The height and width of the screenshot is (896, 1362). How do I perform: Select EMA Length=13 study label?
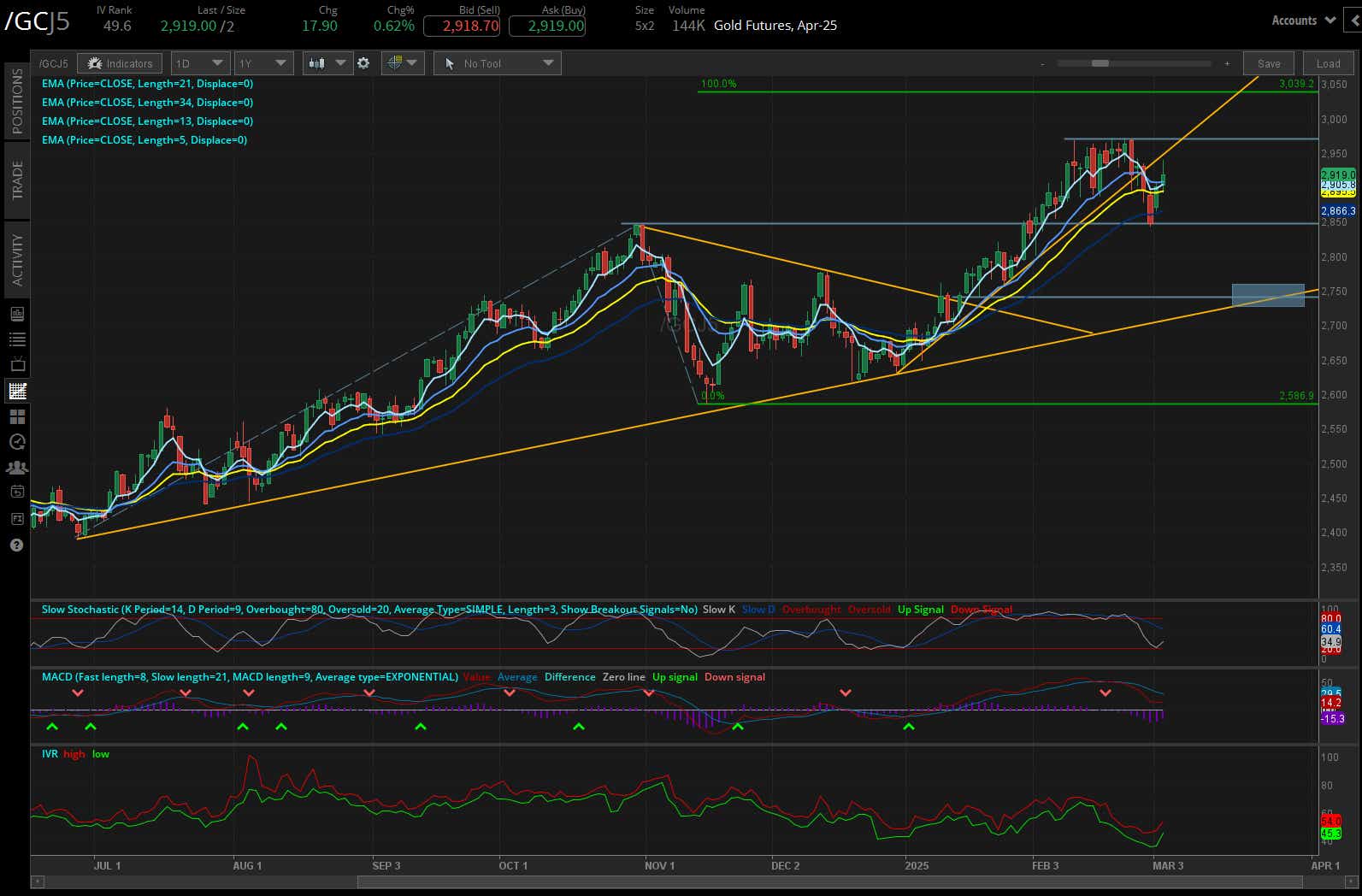click(x=147, y=121)
